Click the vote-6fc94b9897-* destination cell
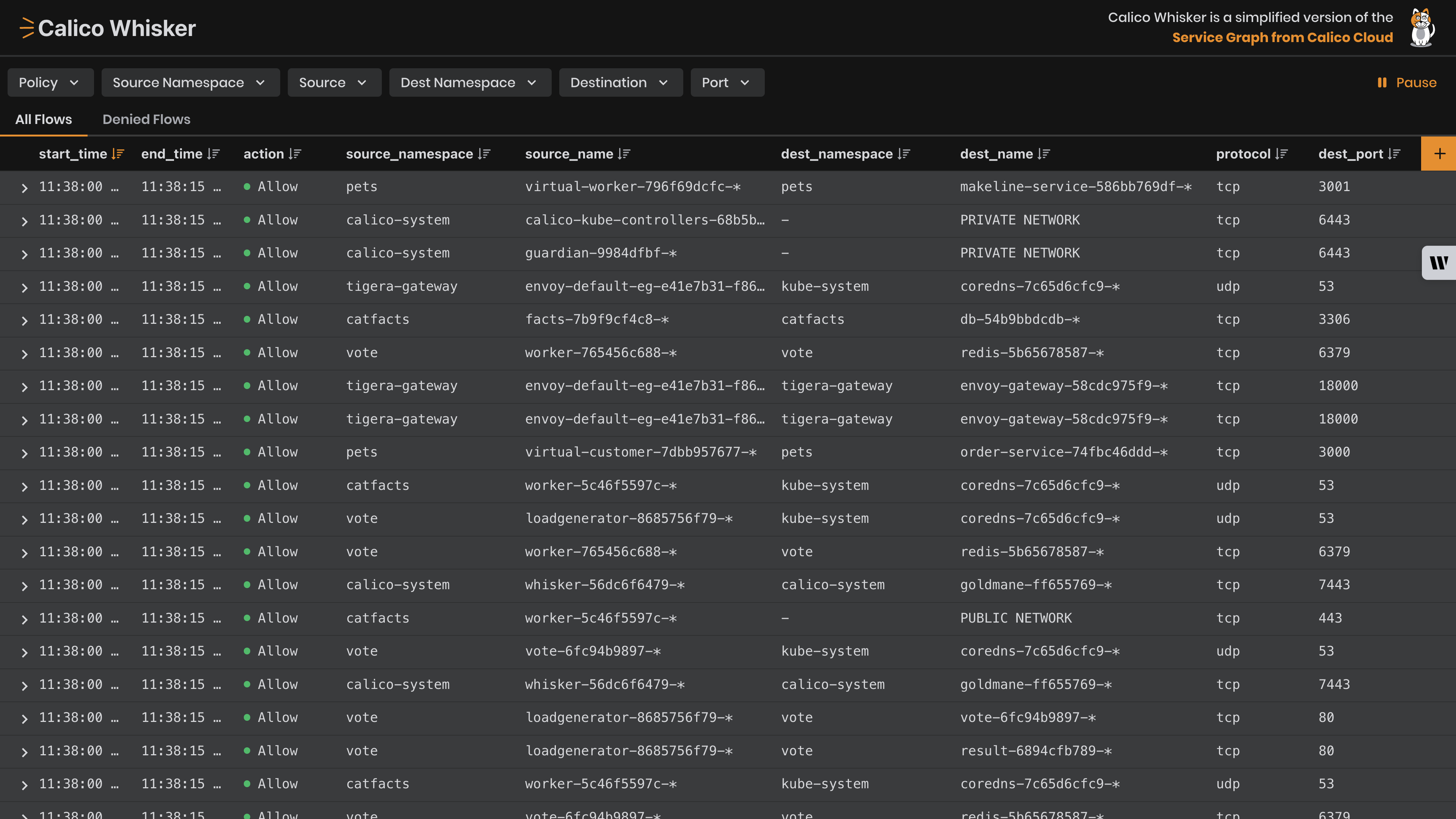 coord(1028,717)
